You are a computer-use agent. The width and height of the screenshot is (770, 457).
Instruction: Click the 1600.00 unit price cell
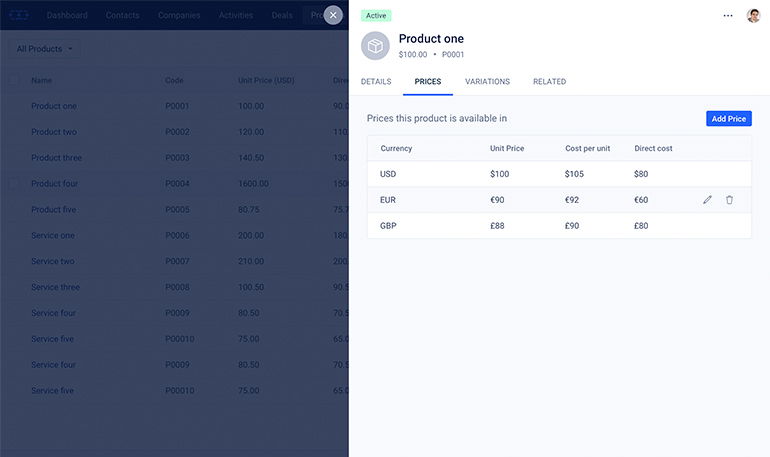(253, 184)
